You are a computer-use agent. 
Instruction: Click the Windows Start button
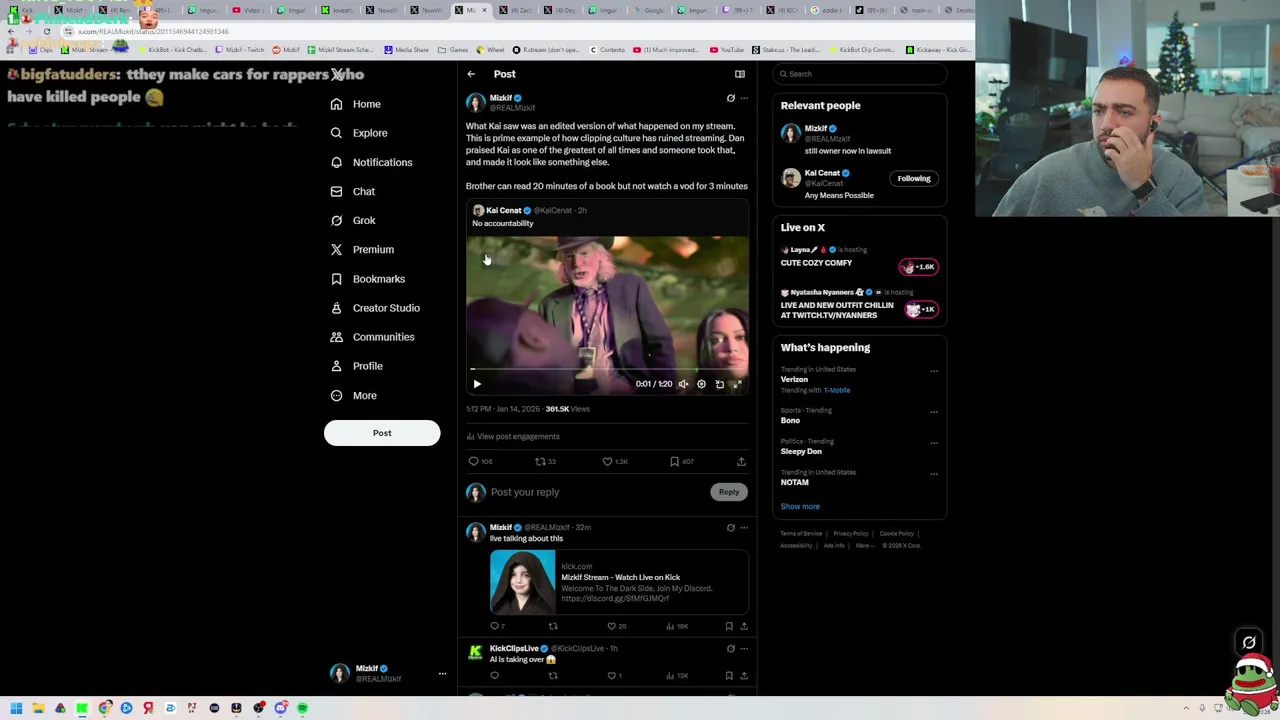tap(16, 709)
